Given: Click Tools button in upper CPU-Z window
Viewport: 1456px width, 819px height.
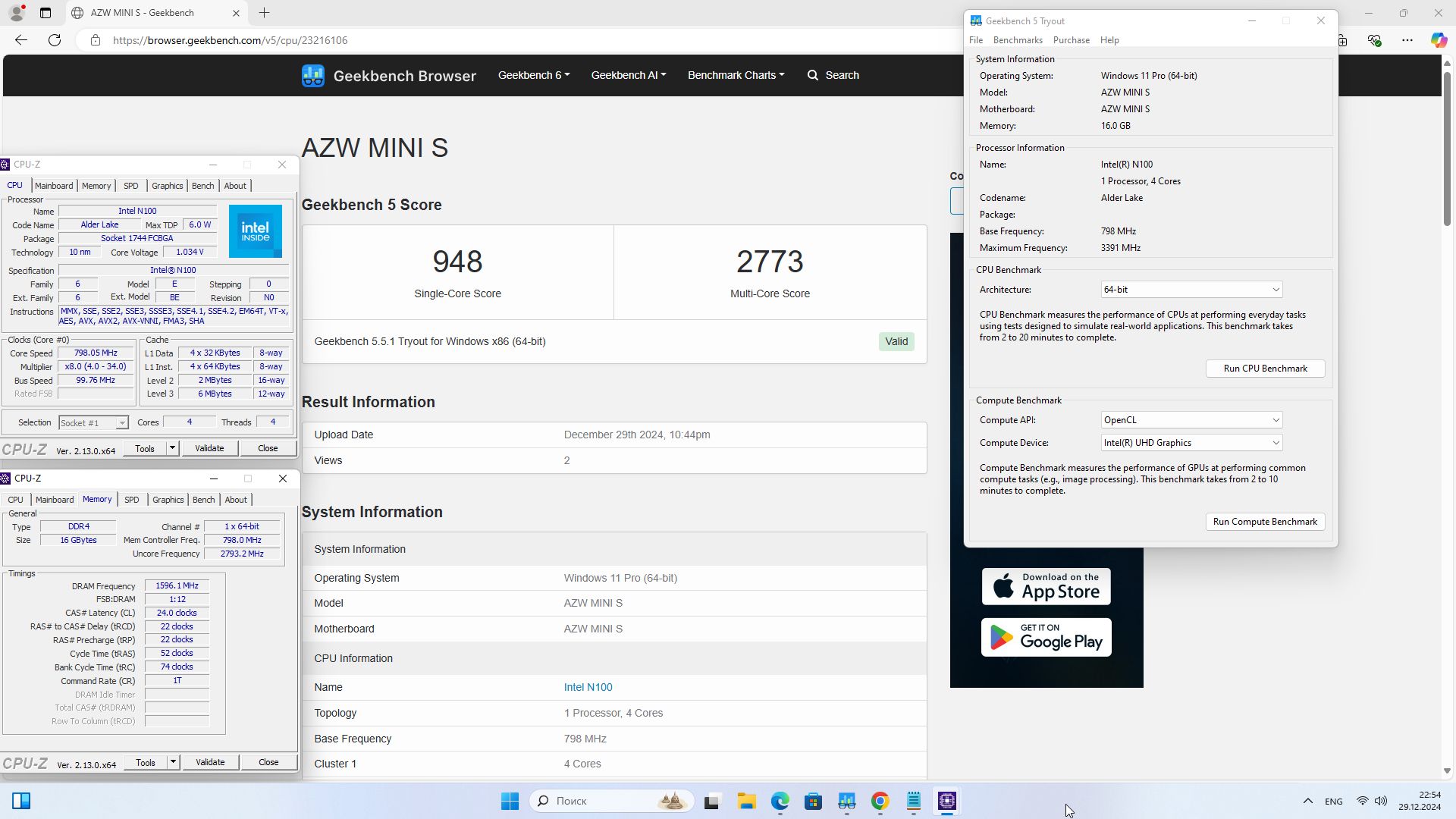Looking at the screenshot, I should [145, 448].
